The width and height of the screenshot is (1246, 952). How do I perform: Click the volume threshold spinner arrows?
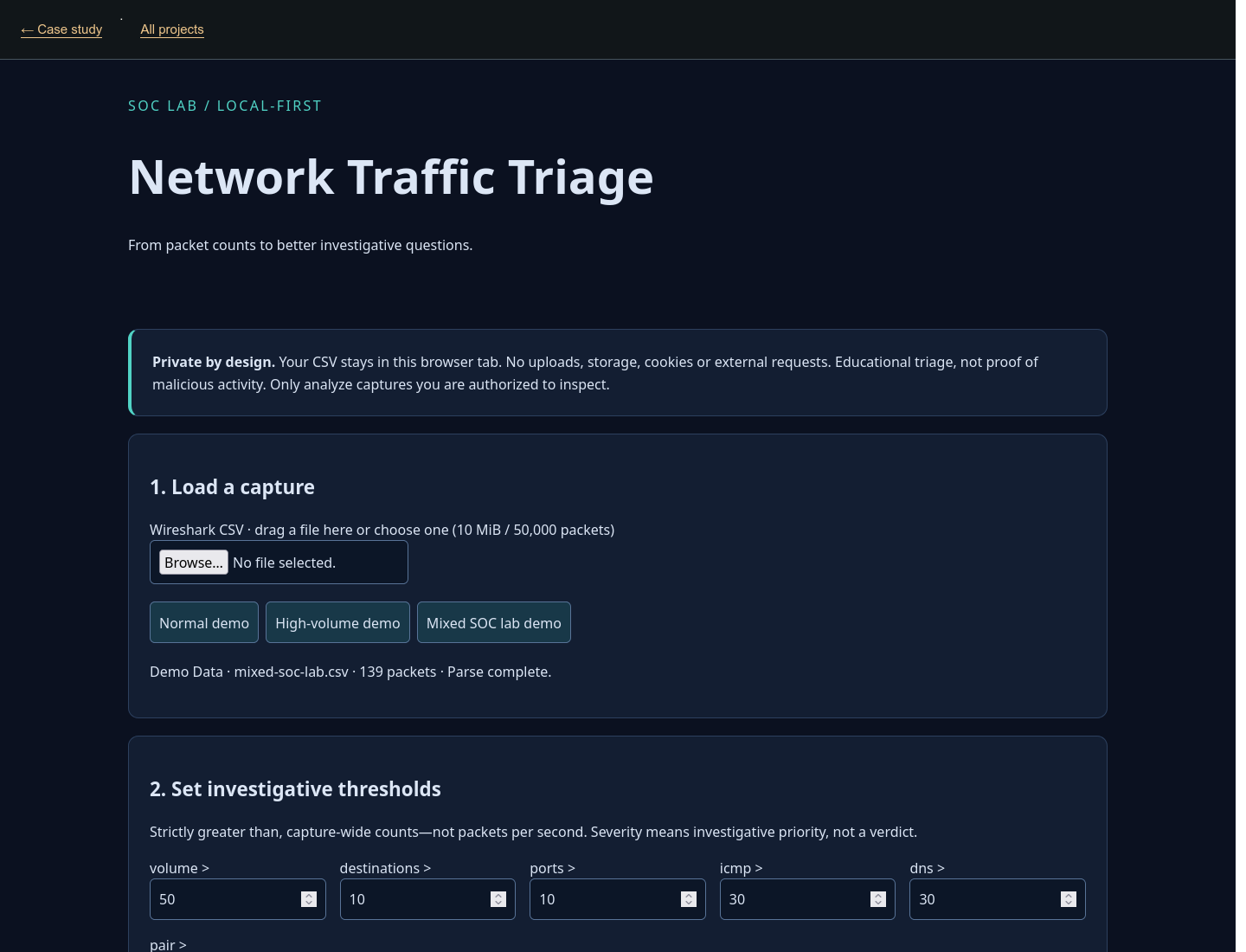(x=309, y=899)
